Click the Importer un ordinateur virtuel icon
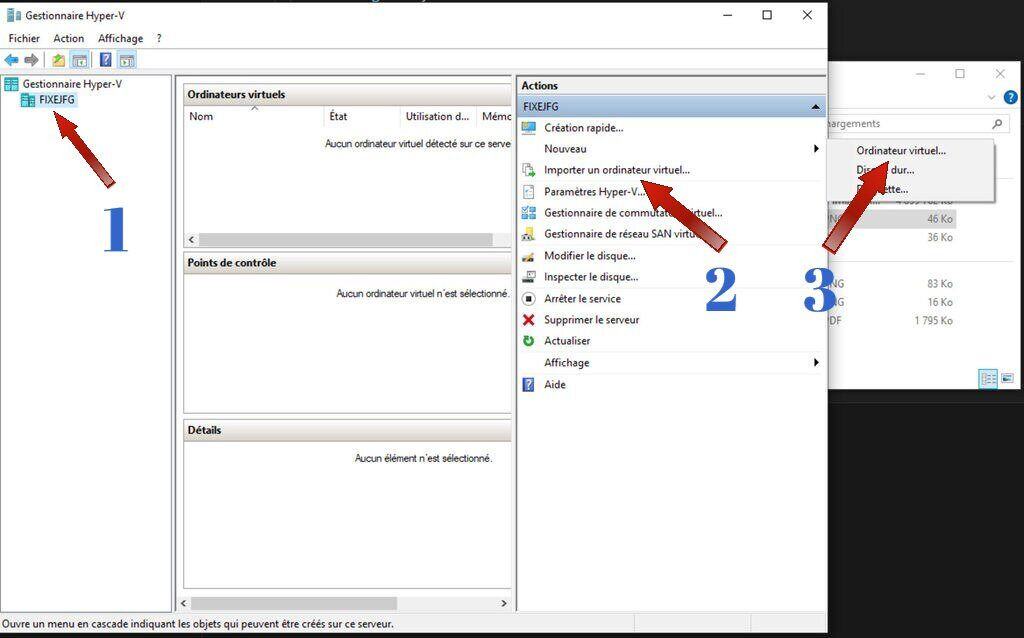The height and width of the screenshot is (638, 1024). (x=529, y=170)
